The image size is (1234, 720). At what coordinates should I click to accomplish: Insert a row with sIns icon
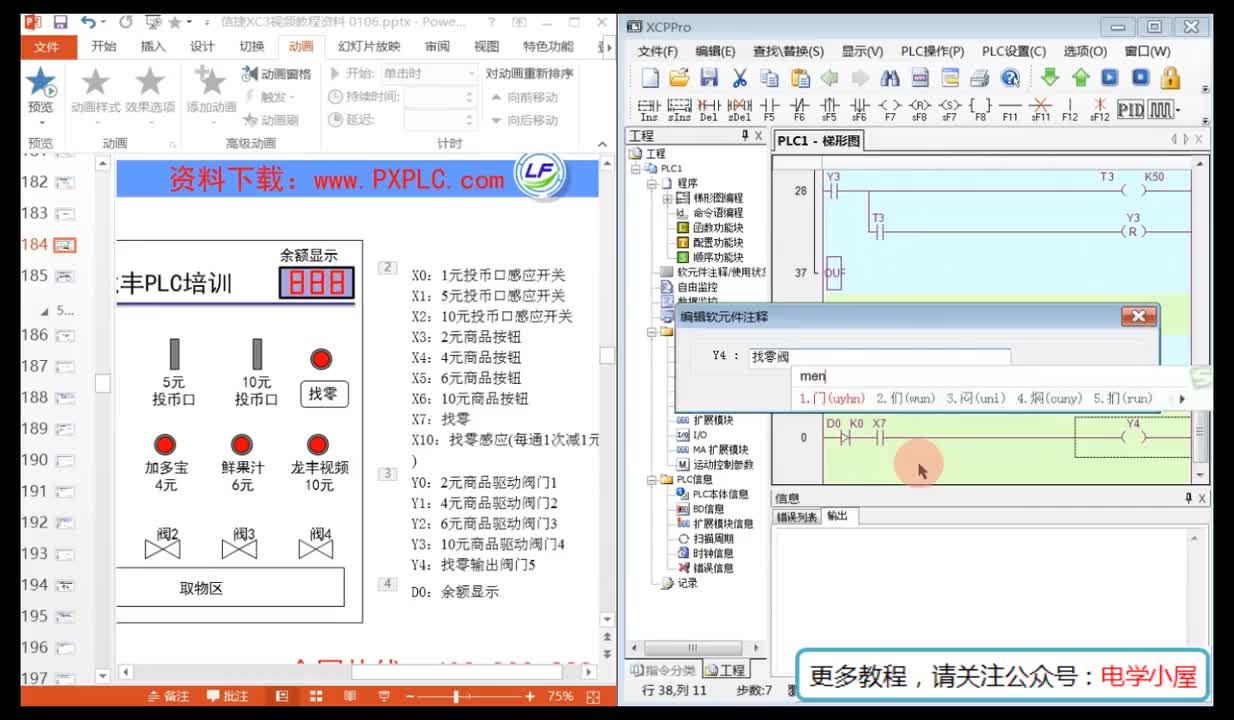679,109
